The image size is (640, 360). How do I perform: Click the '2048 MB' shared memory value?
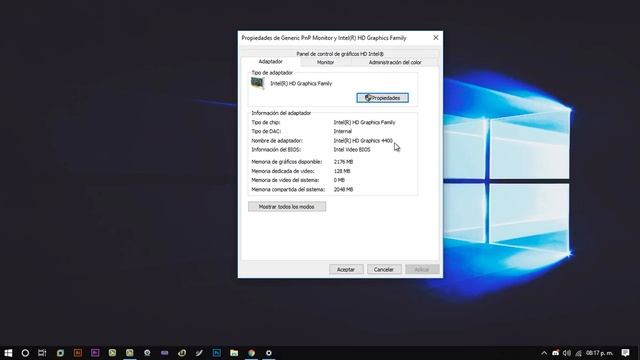click(x=343, y=190)
